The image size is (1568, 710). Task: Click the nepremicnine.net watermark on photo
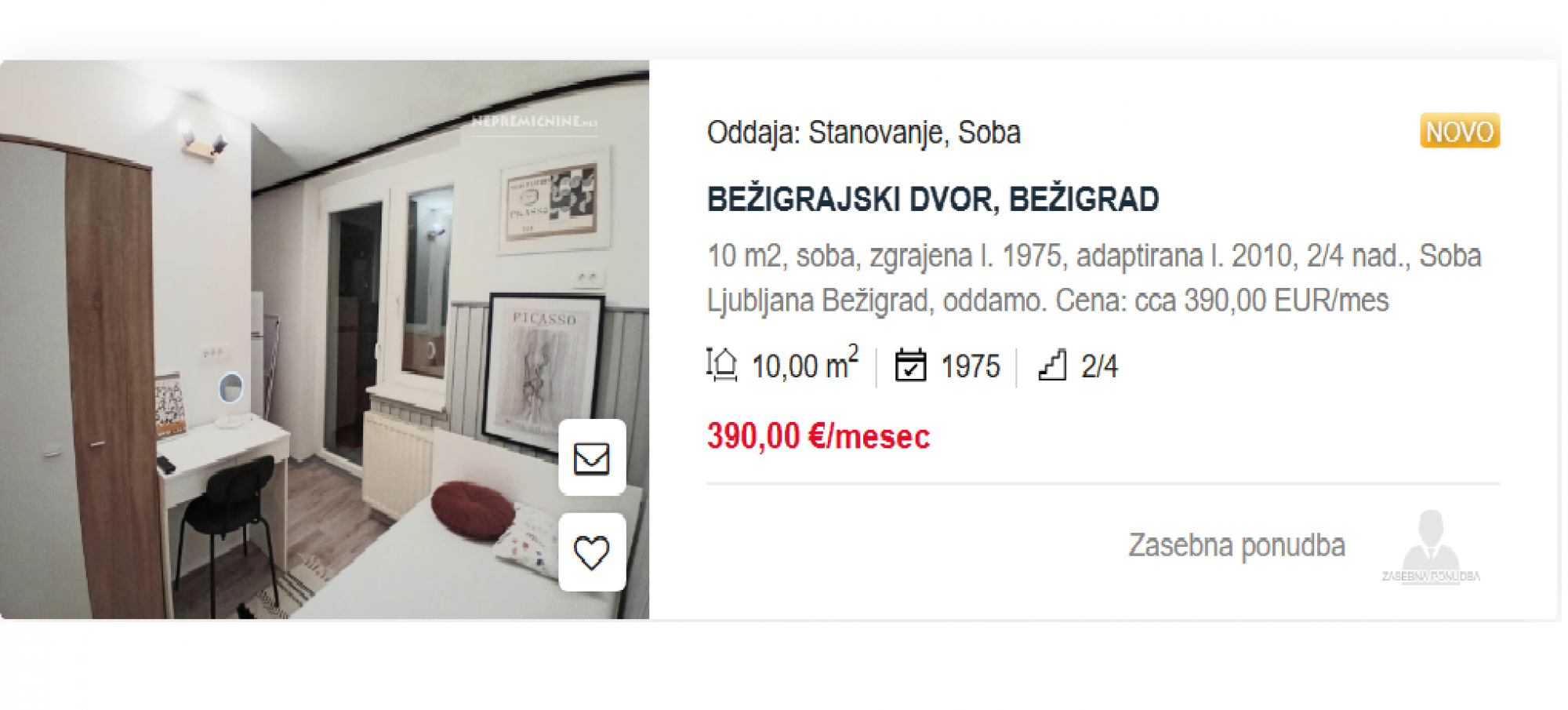(535, 122)
